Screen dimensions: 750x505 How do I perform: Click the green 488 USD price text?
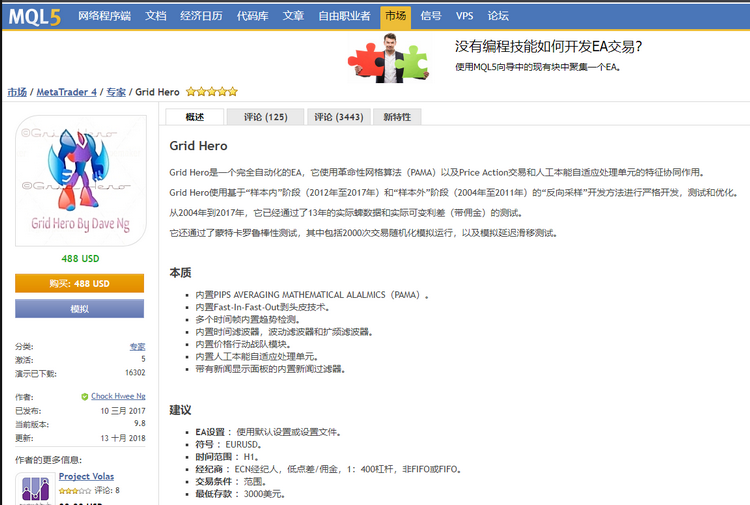(x=80, y=259)
